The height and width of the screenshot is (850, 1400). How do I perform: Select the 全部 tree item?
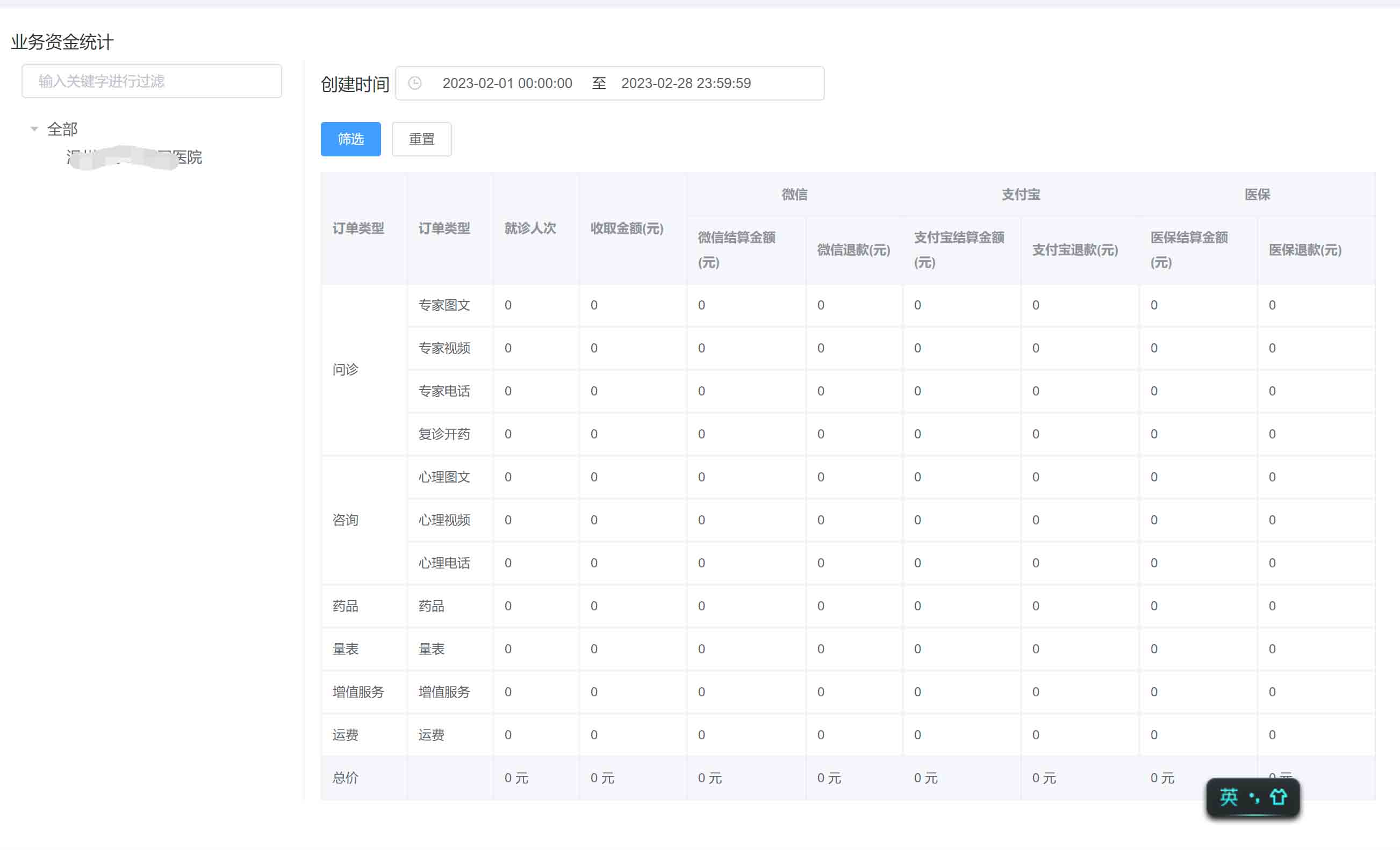[62, 129]
